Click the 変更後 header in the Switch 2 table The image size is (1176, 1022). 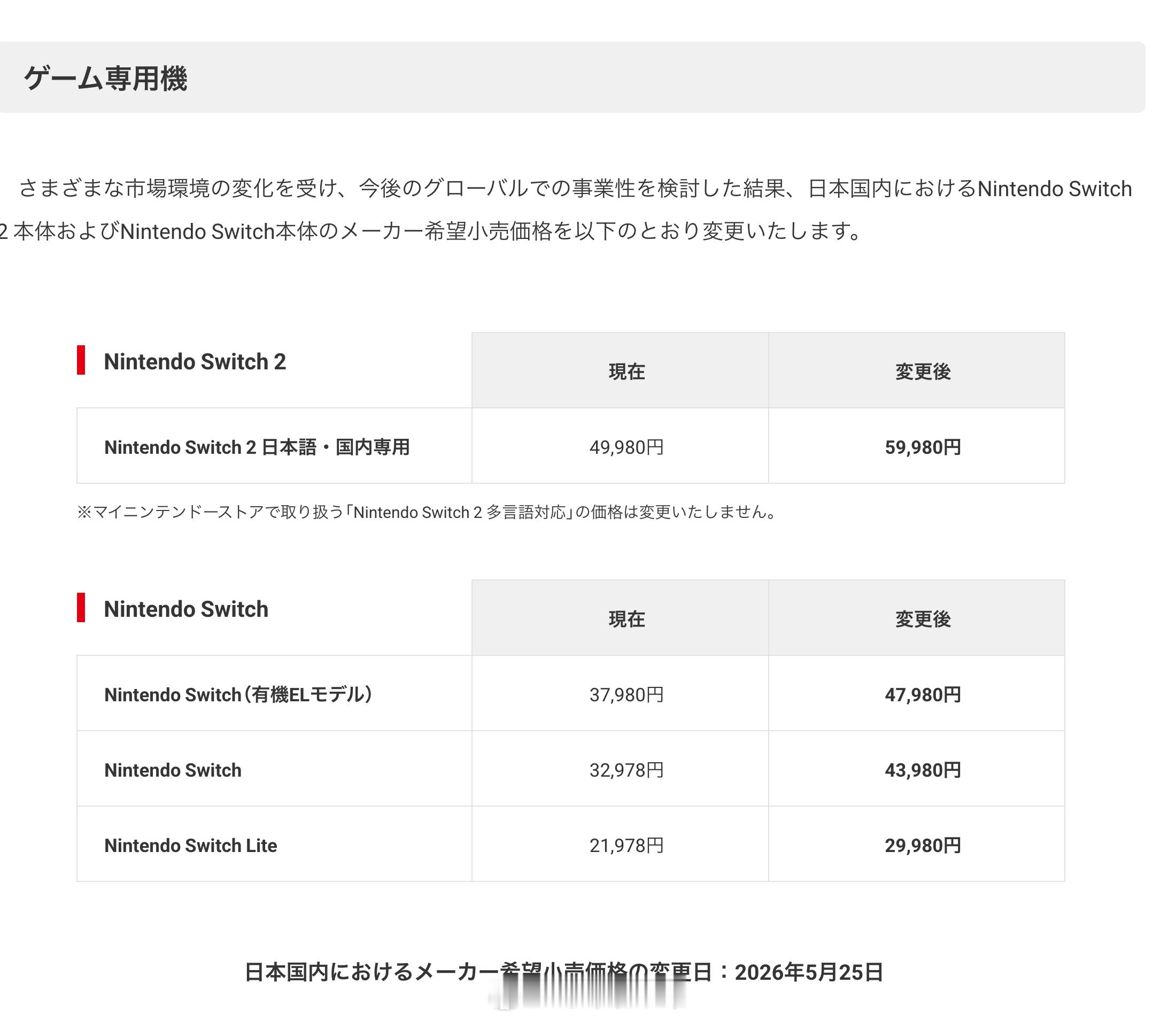click(x=922, y=371)
